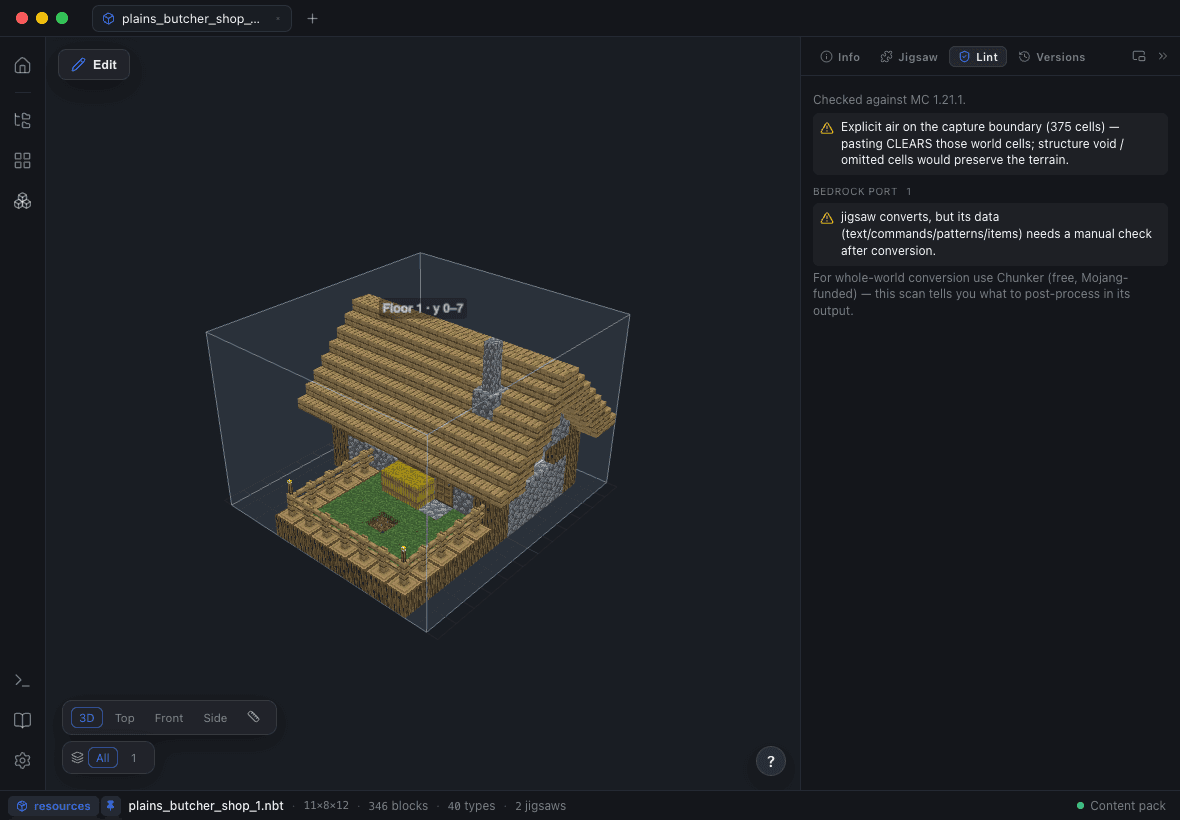This screenshot has height=820, width=1180.
Task: Click the Chunker conversion note text
Action: pyautogui.click(x=971, y=294)
